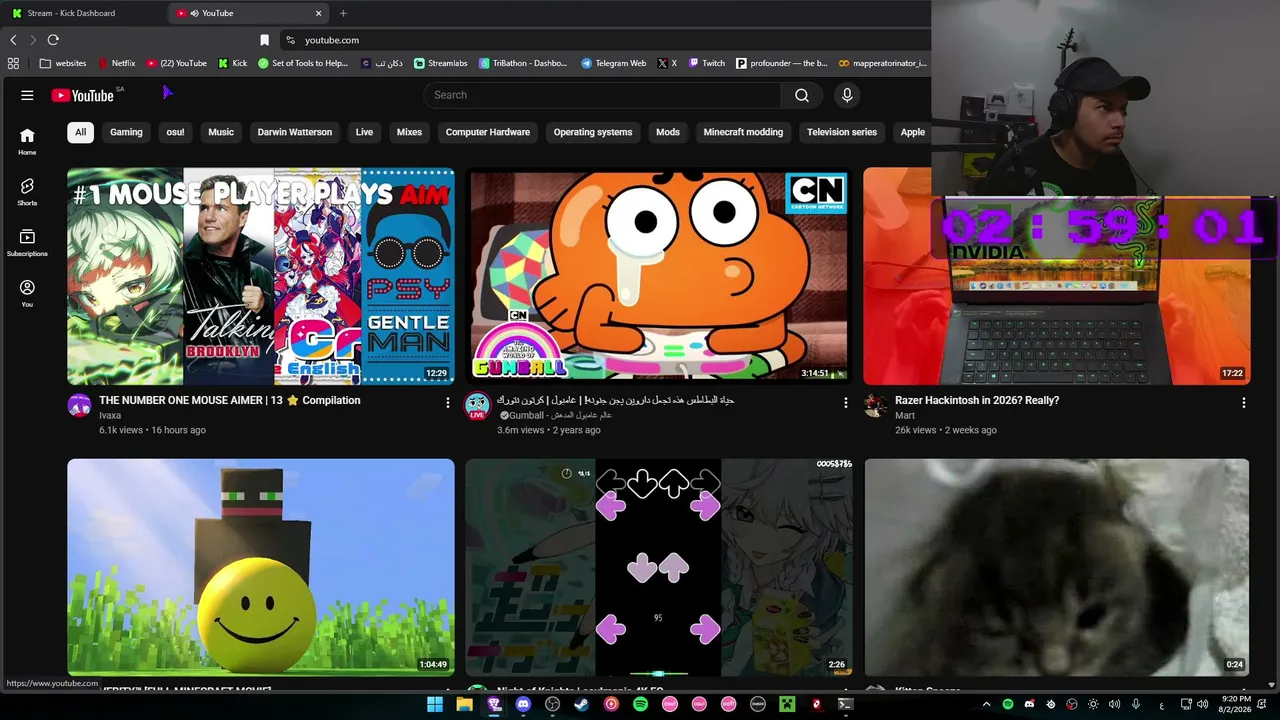Viewport: 1280px width, 720px height.
Task: Filter feed by Computer Hardware
Action: pos(488,132)
